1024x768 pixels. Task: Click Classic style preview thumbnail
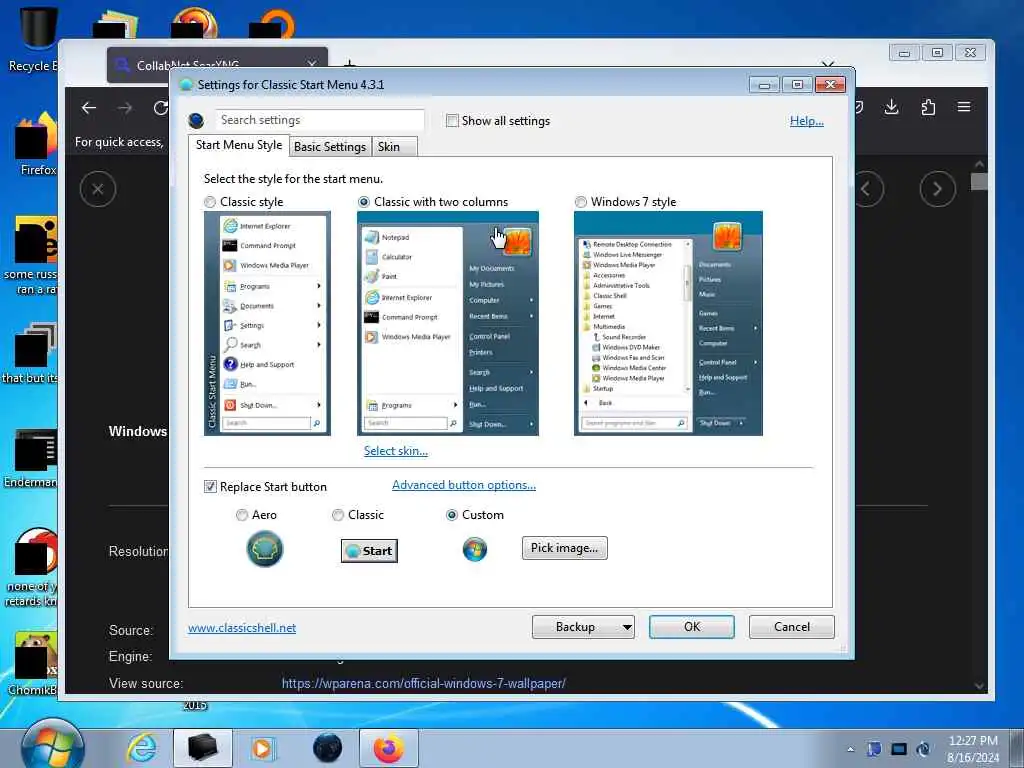(x=267, y=323)
